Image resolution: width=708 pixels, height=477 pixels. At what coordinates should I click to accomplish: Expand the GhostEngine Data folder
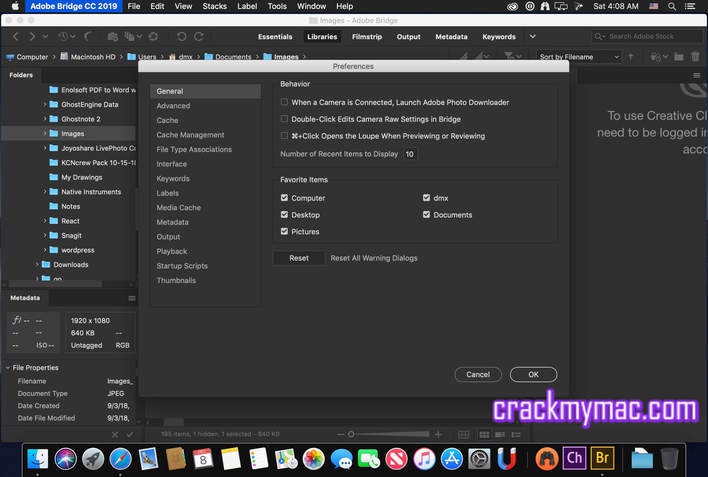coord(45,104)
